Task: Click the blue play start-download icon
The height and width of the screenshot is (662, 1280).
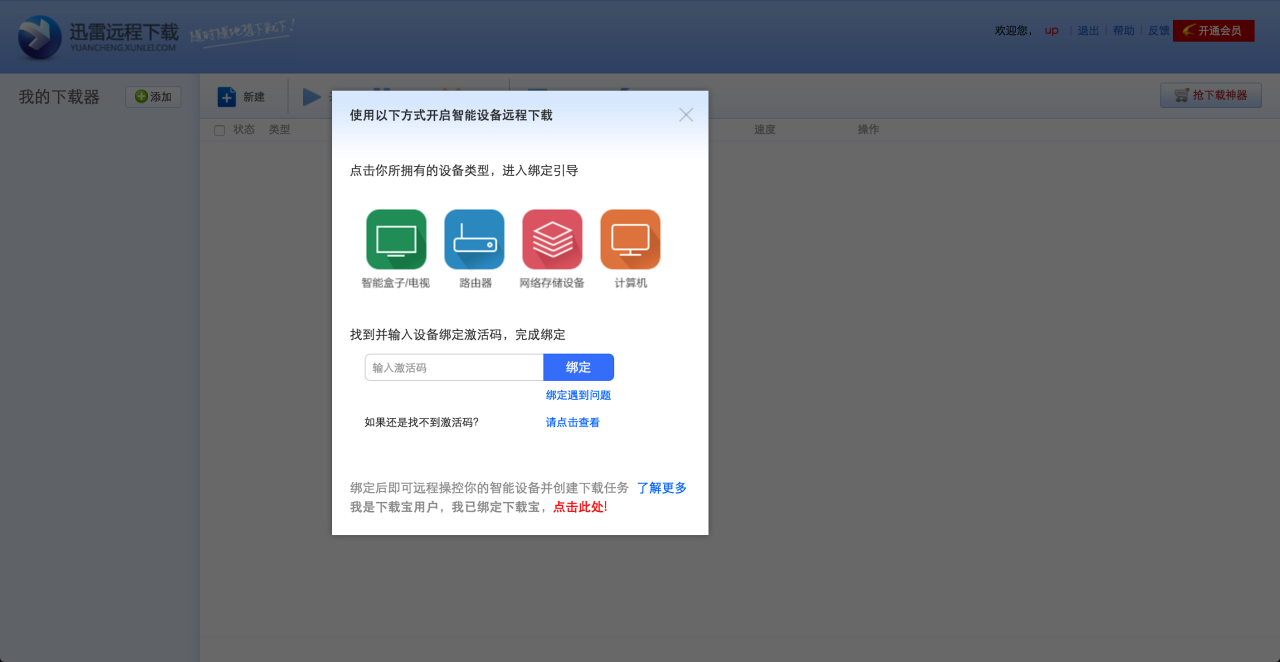Action: (311, 96)
